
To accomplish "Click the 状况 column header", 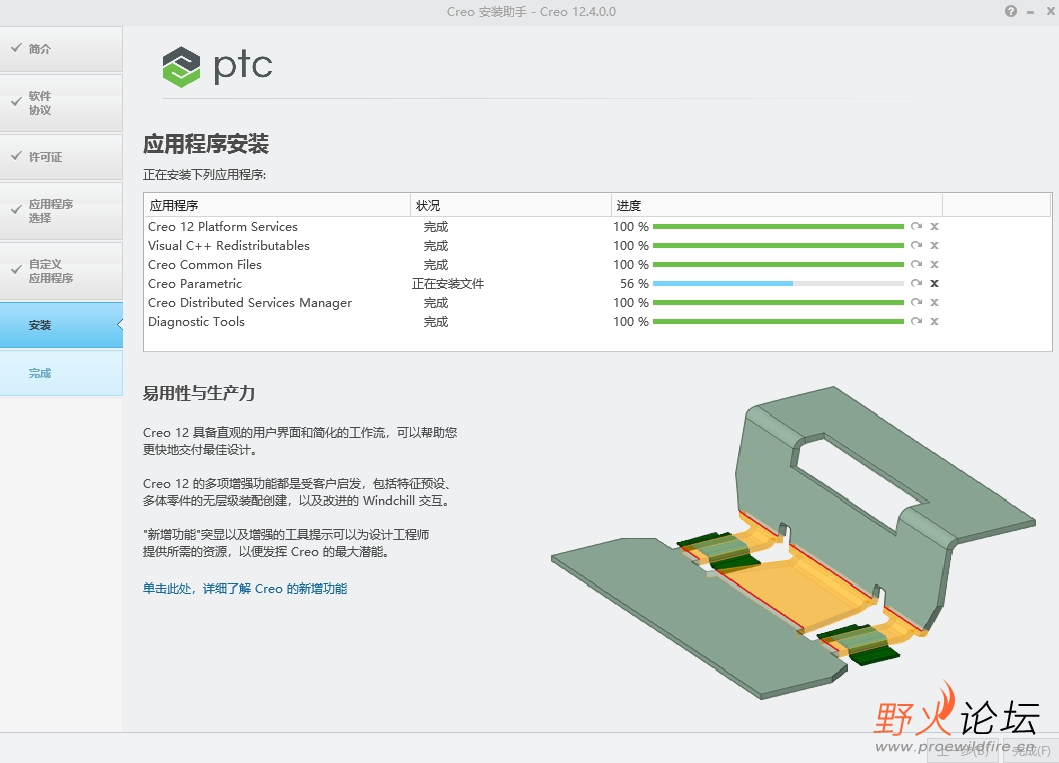I will coord(511,205).
